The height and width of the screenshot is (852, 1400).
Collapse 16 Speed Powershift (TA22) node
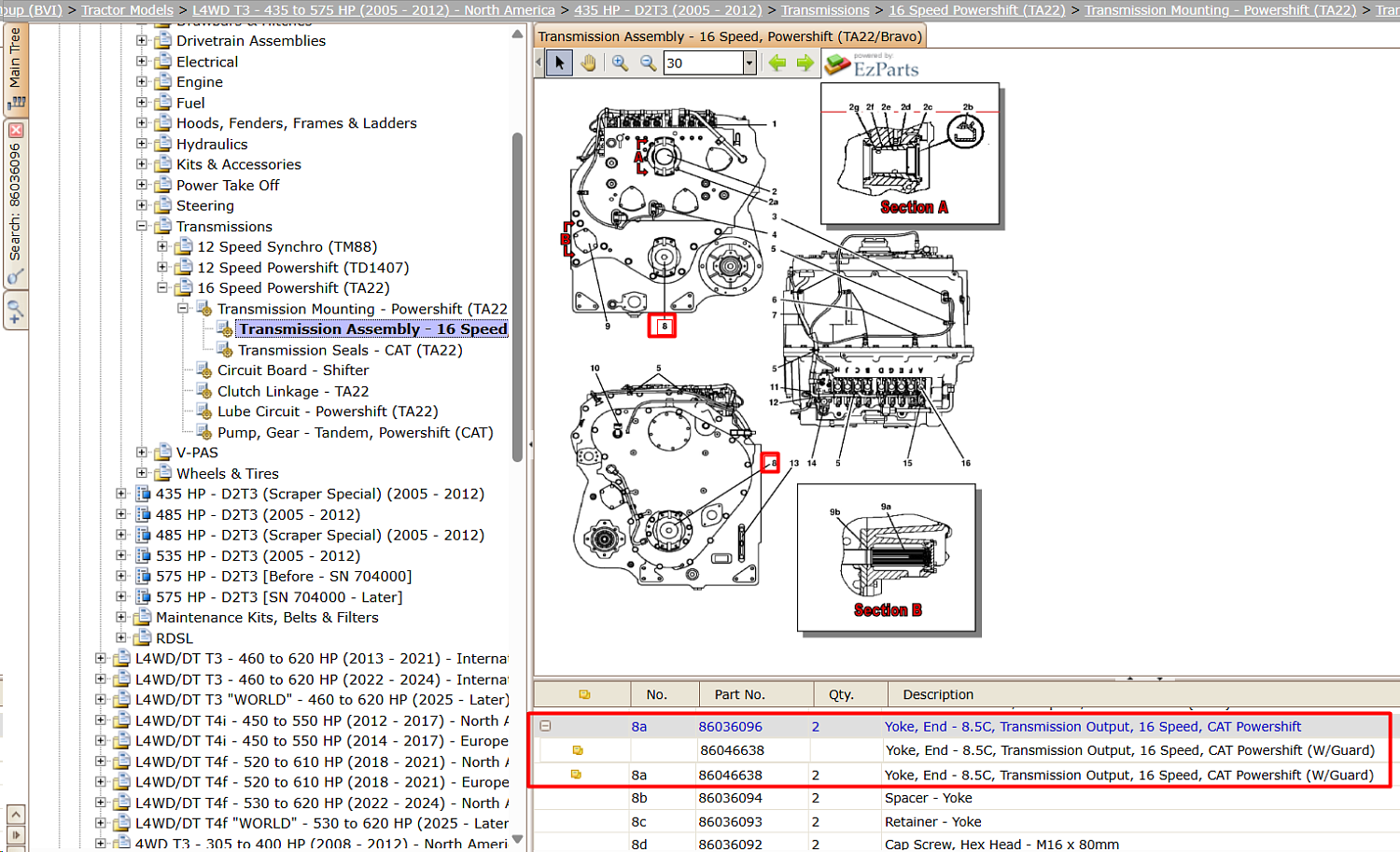pos(162,287)
